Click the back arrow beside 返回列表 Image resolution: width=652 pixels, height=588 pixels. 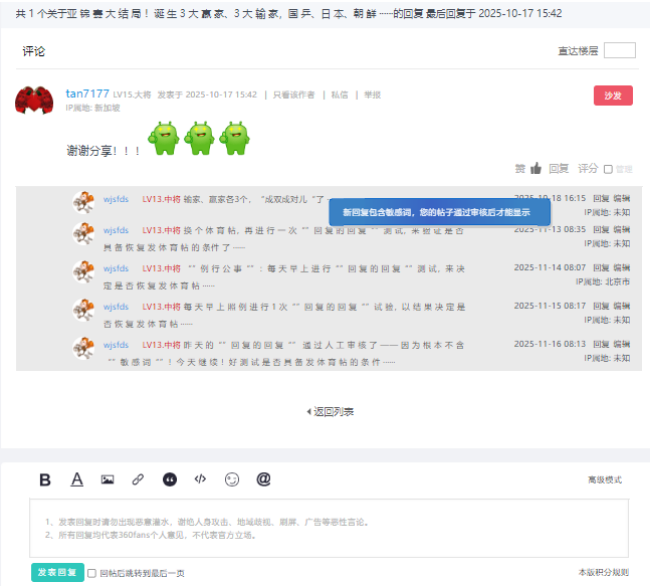309,412
